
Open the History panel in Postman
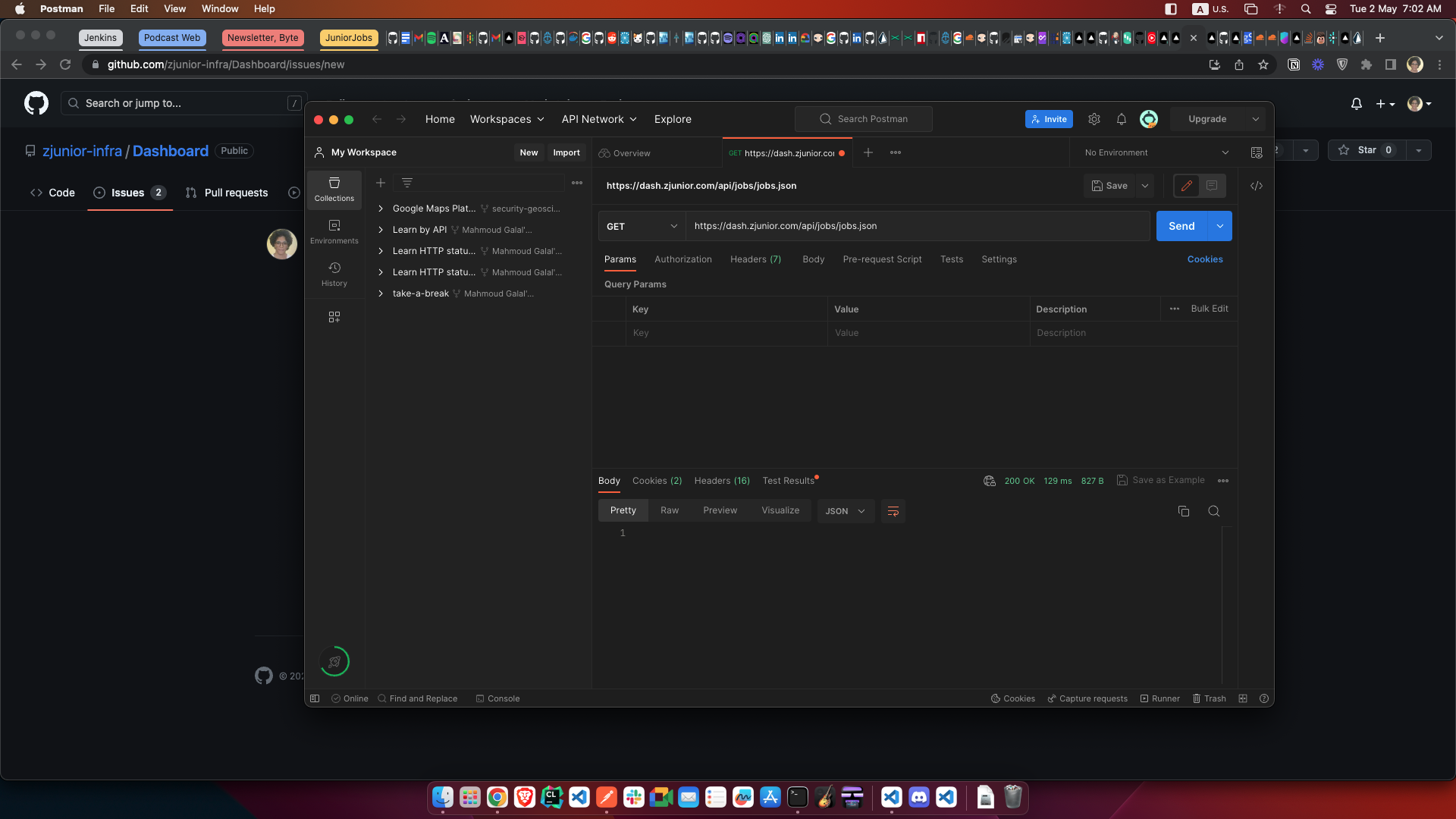tap(334, 275)
